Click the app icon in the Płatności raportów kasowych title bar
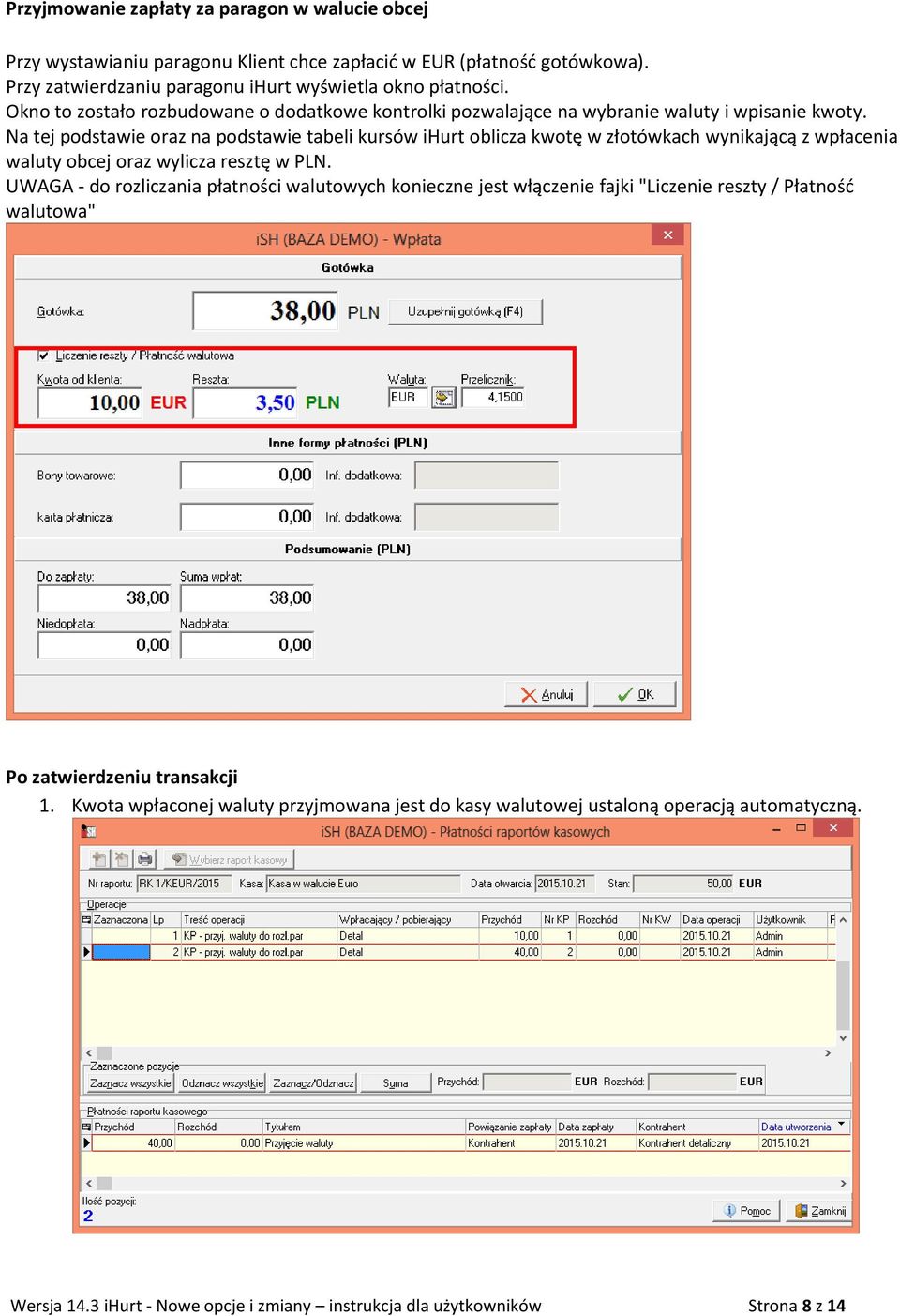Image resolution: width=900 pixels, height=1316 pixels. pos(88,831)
